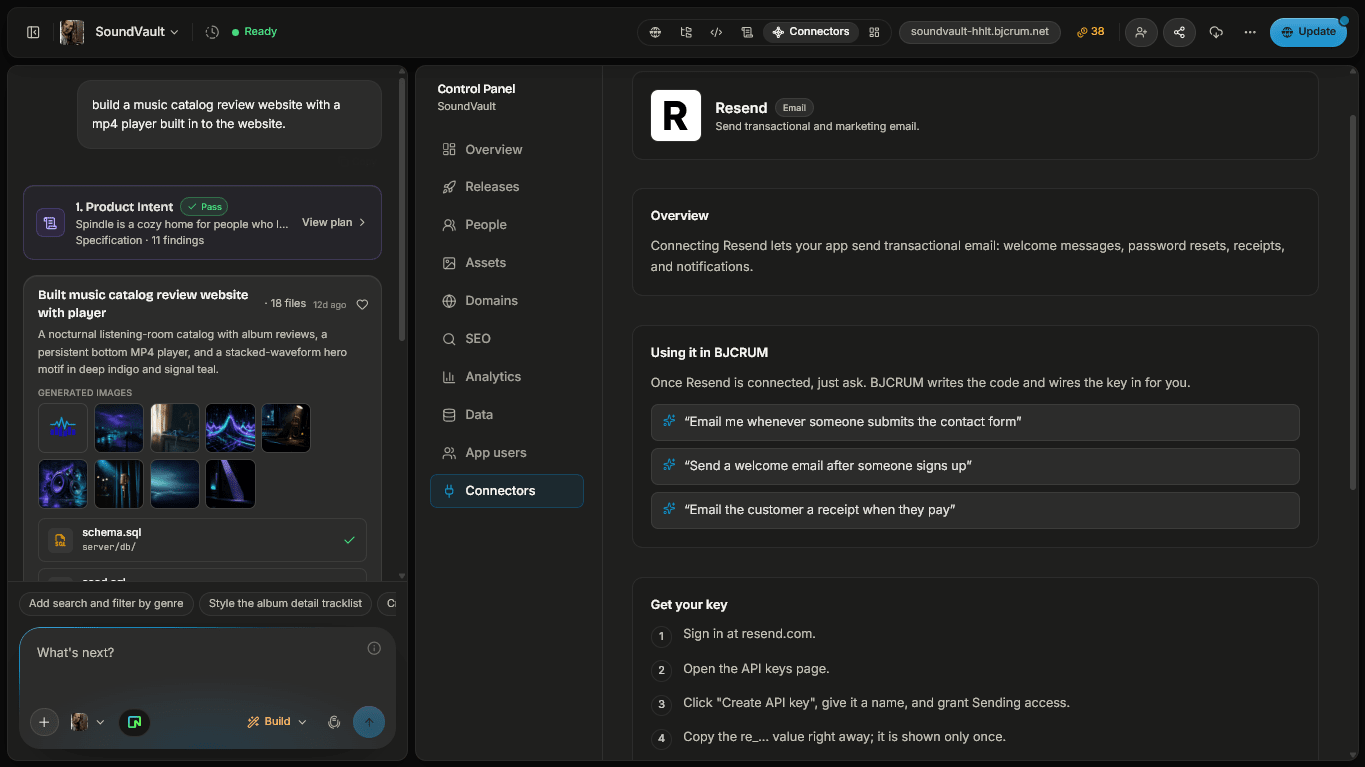Click the add collaborator person icon
This screenshot has width=1365, height=767.
1141,32
